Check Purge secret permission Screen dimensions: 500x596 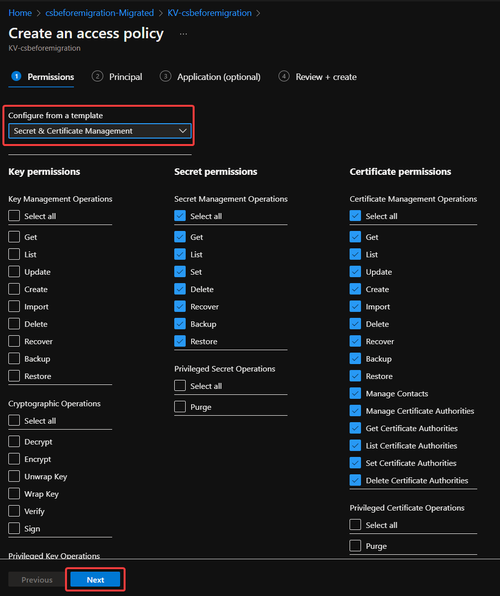[180, 407]
